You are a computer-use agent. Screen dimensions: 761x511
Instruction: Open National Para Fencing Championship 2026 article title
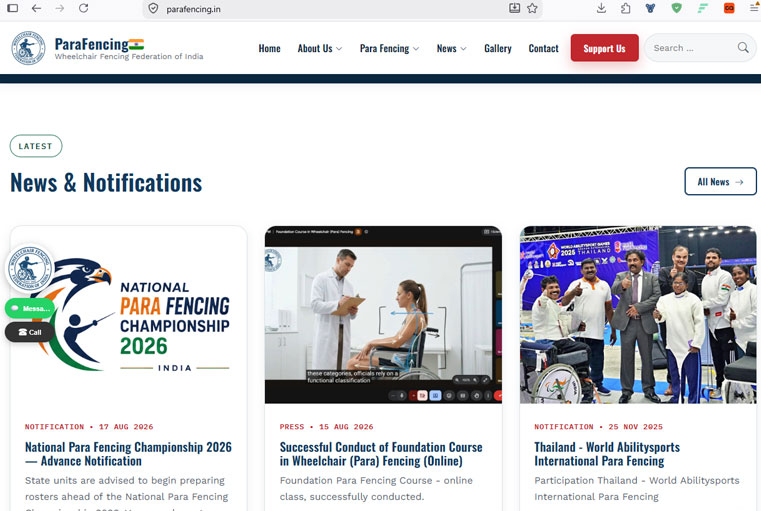[x=128, y=454]
